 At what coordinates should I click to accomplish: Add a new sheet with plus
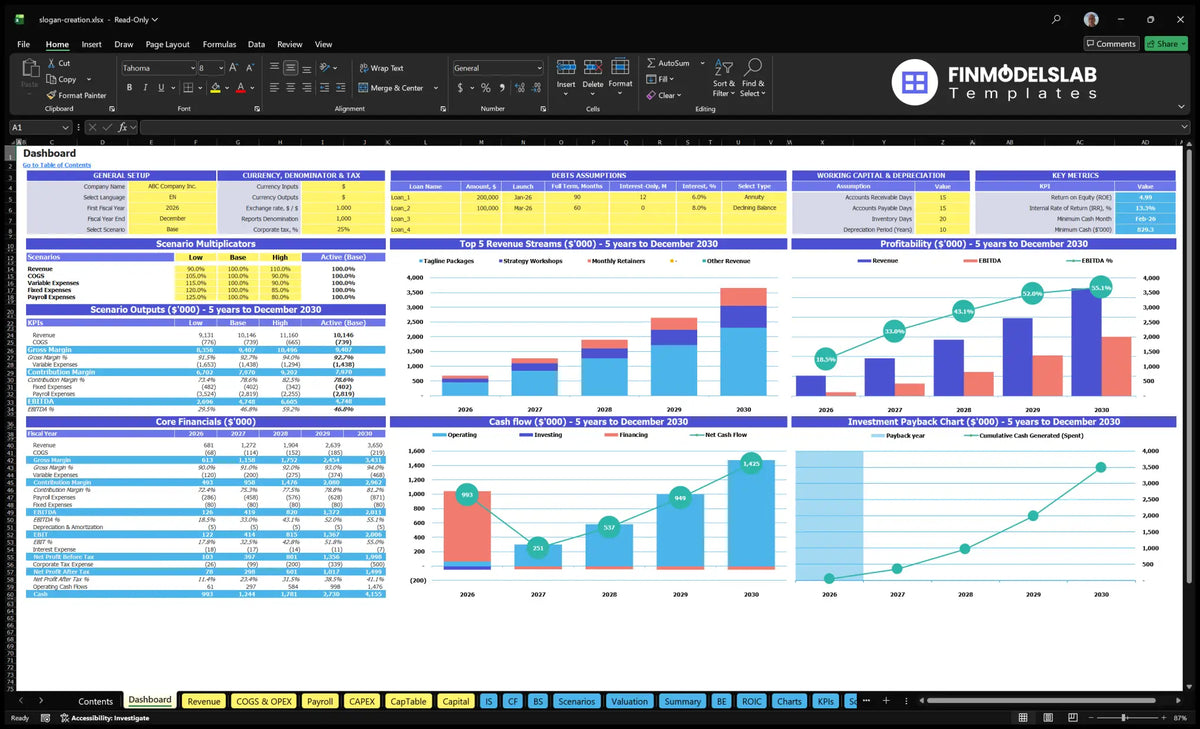pyautogui.click(x=885, y=701)
